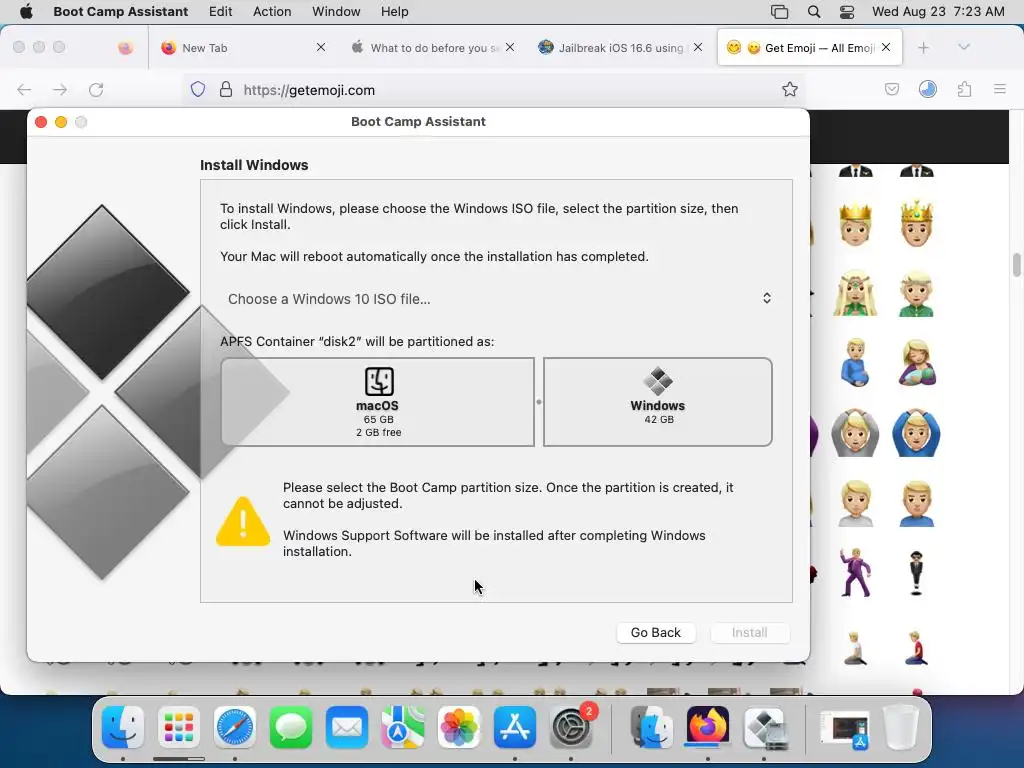This screenshot has width=1024, height=768.
Task: Open Launchpad from the Dock
Action: [x=178, y=727]
